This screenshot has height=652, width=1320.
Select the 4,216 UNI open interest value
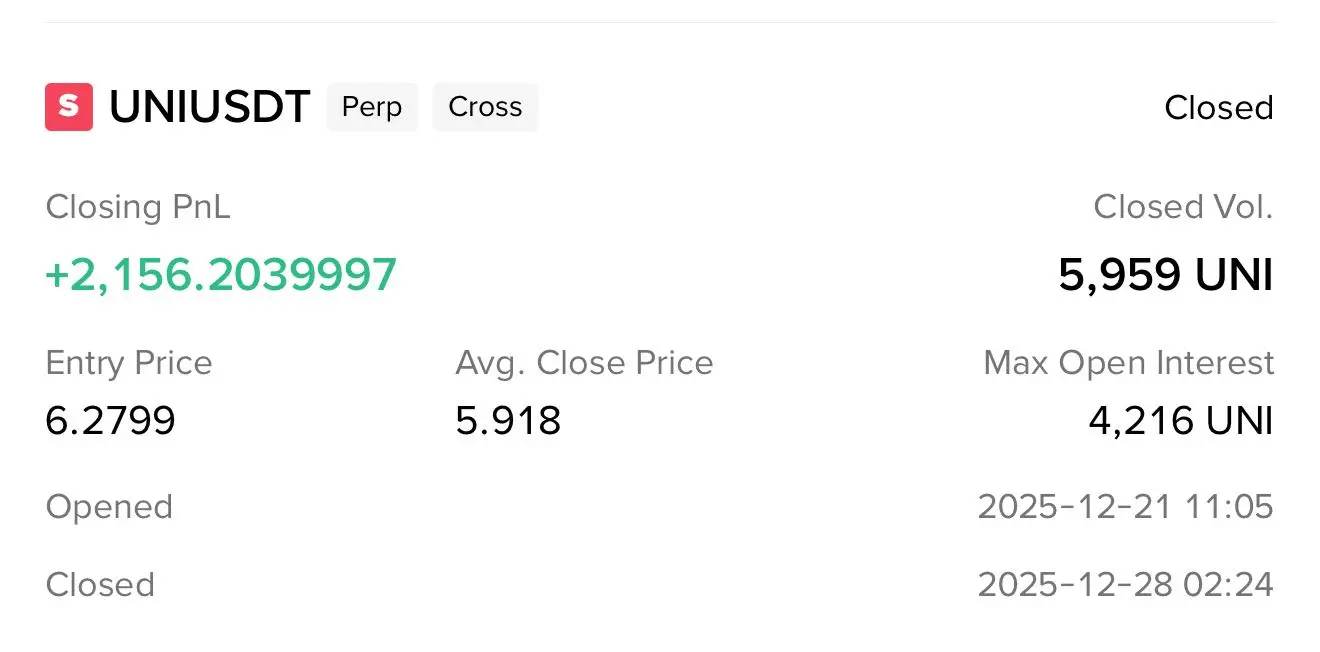pos(1181,421)
